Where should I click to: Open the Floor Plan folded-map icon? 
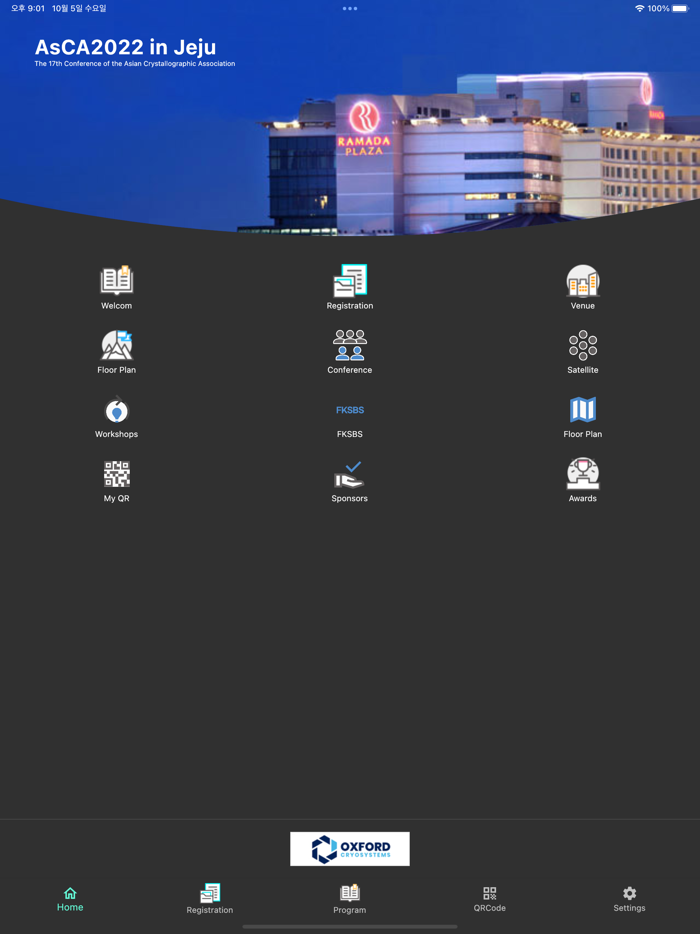tap(583, 409)
